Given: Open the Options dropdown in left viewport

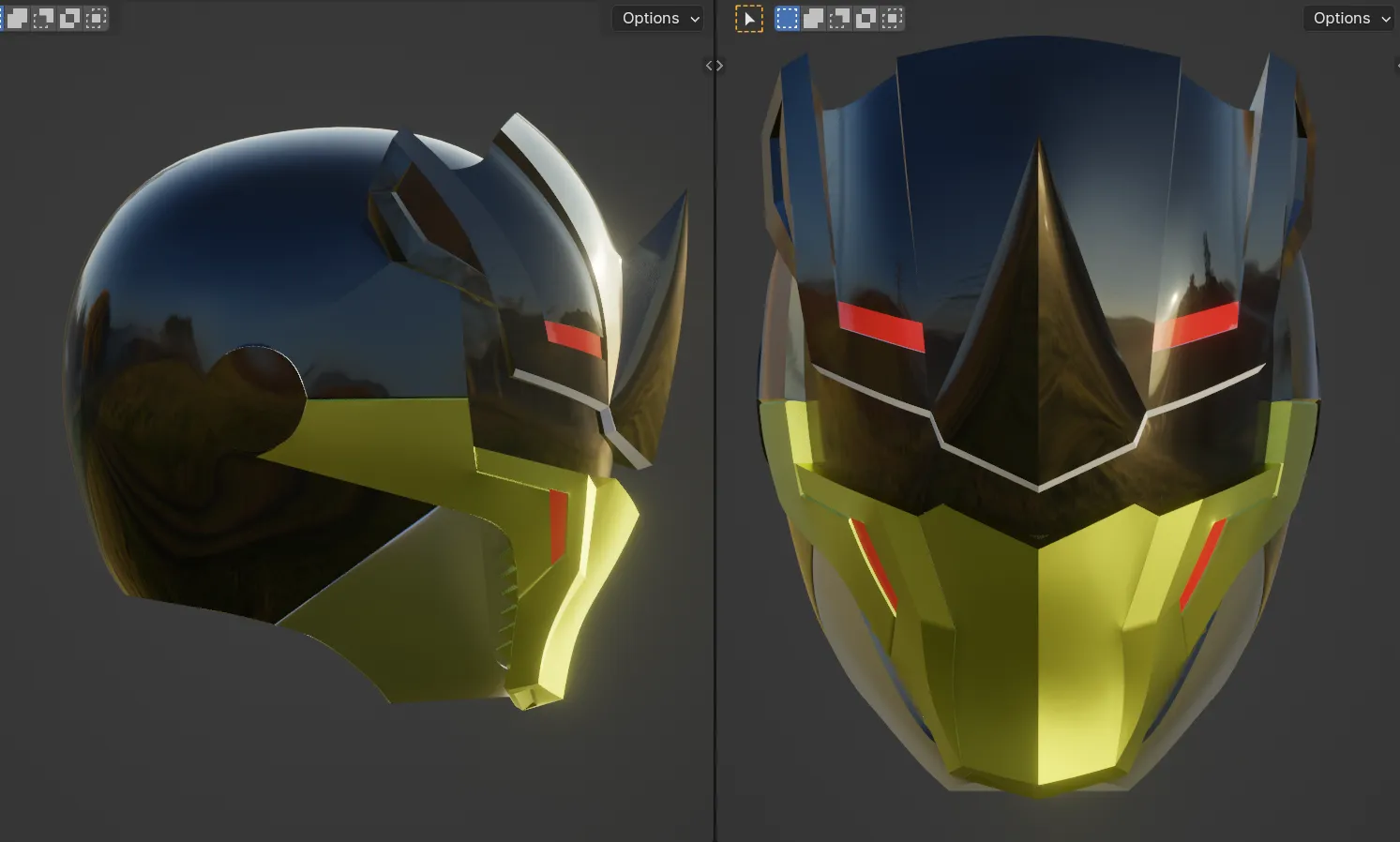Looking at the screenshot, I should 658,18.
